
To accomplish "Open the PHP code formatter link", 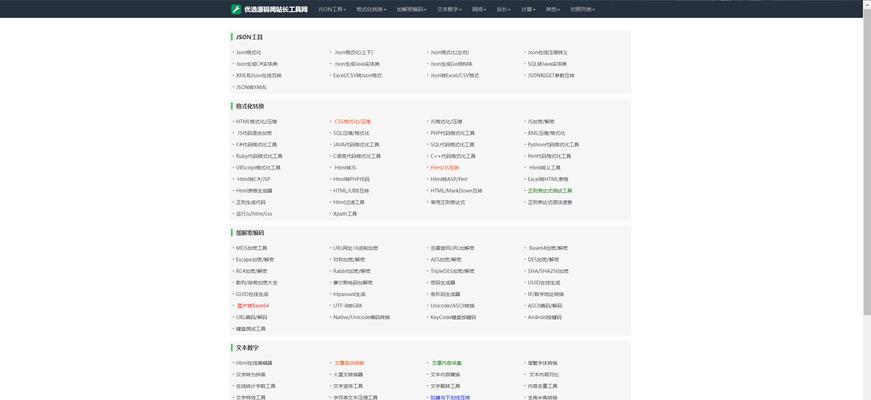I will pos(452,133).
